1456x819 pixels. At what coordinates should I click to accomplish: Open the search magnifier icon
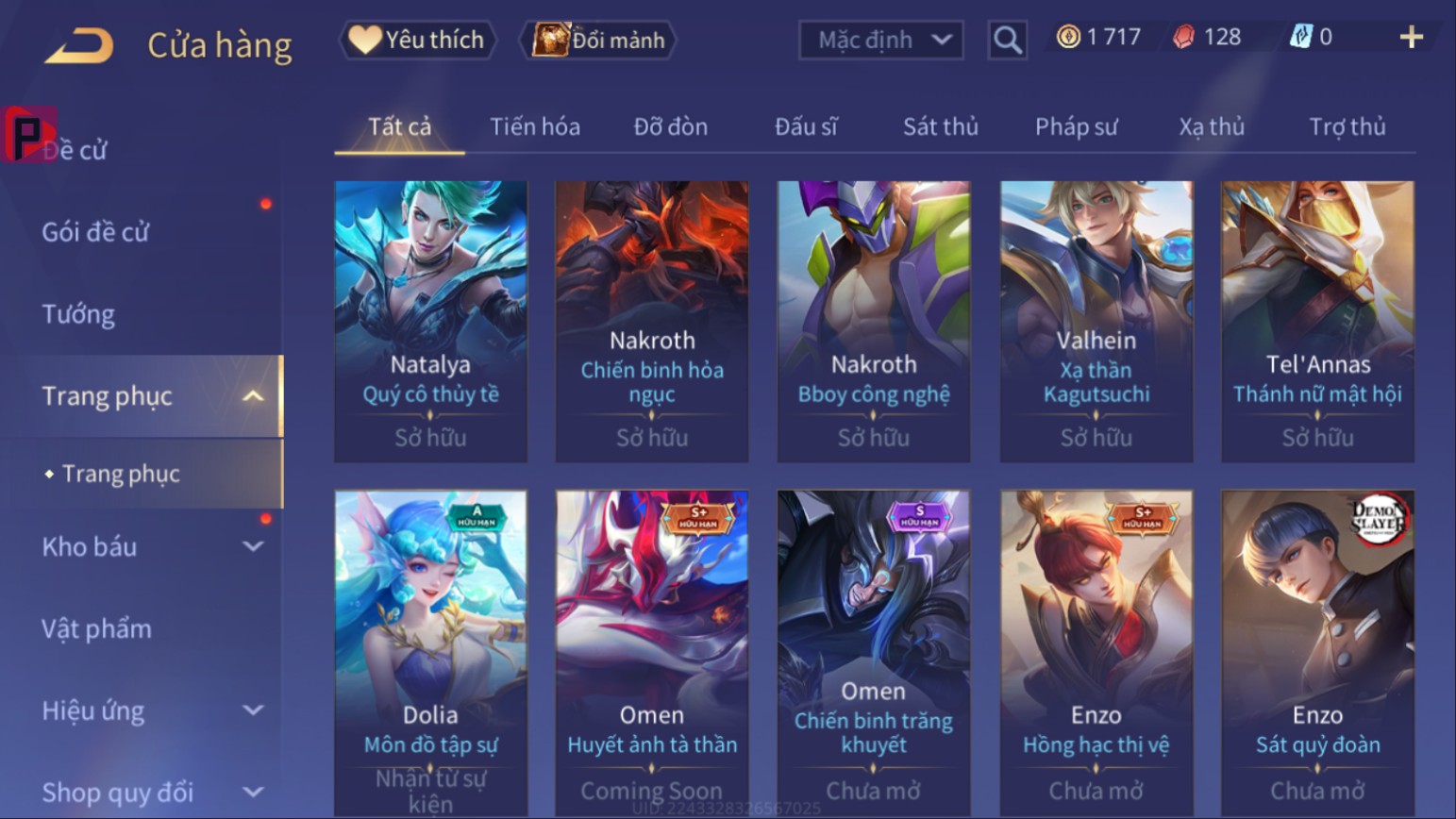click(1007, 40)
